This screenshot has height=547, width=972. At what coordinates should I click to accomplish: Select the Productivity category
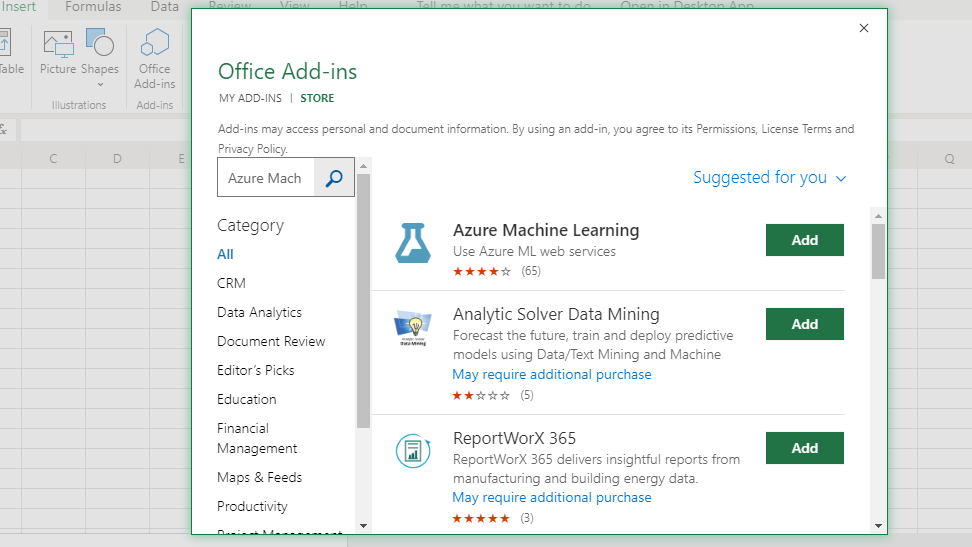(252, 507)
